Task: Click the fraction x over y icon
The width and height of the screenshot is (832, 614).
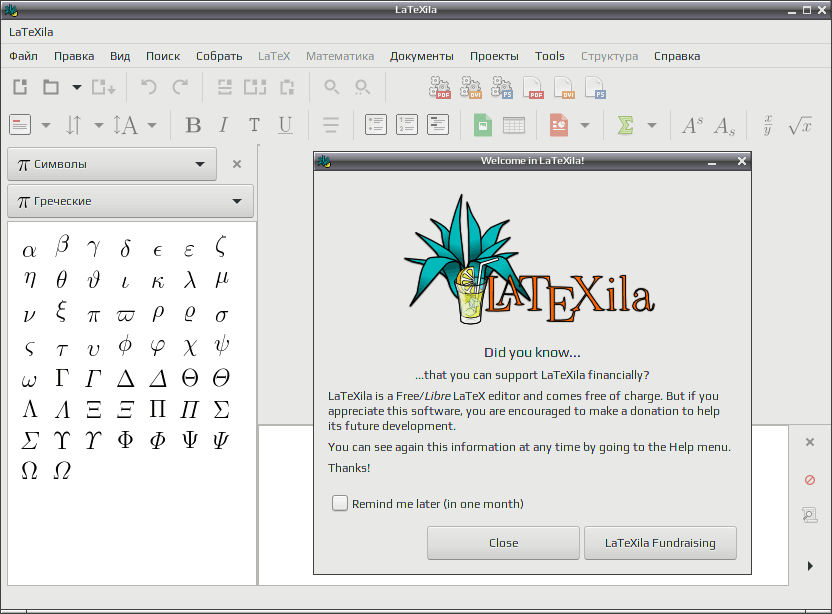Action: tap(768, 125)
